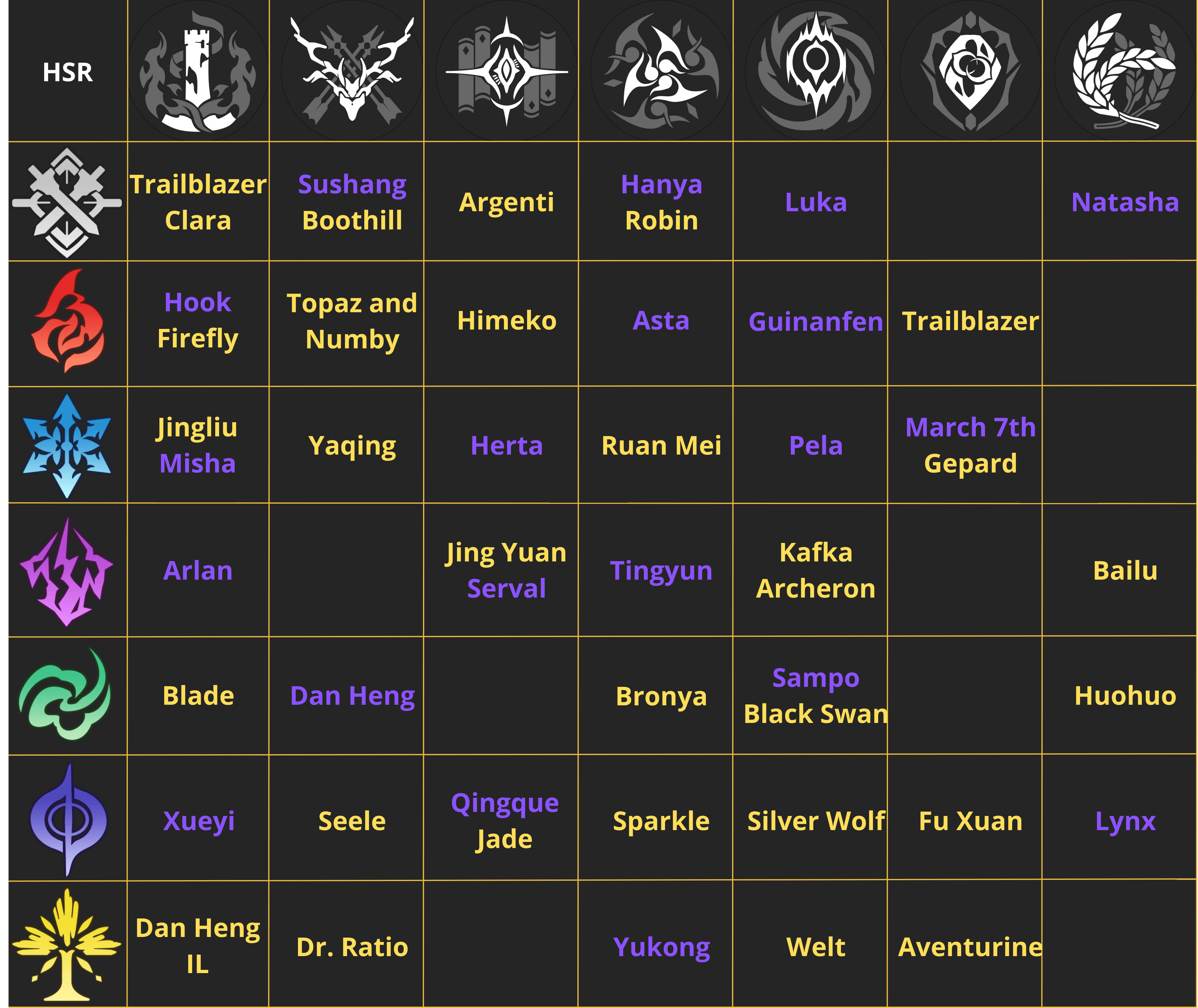Click the HSR header label
The width and height of the screenshot is (1198, 1008).
tap(67, 73)
